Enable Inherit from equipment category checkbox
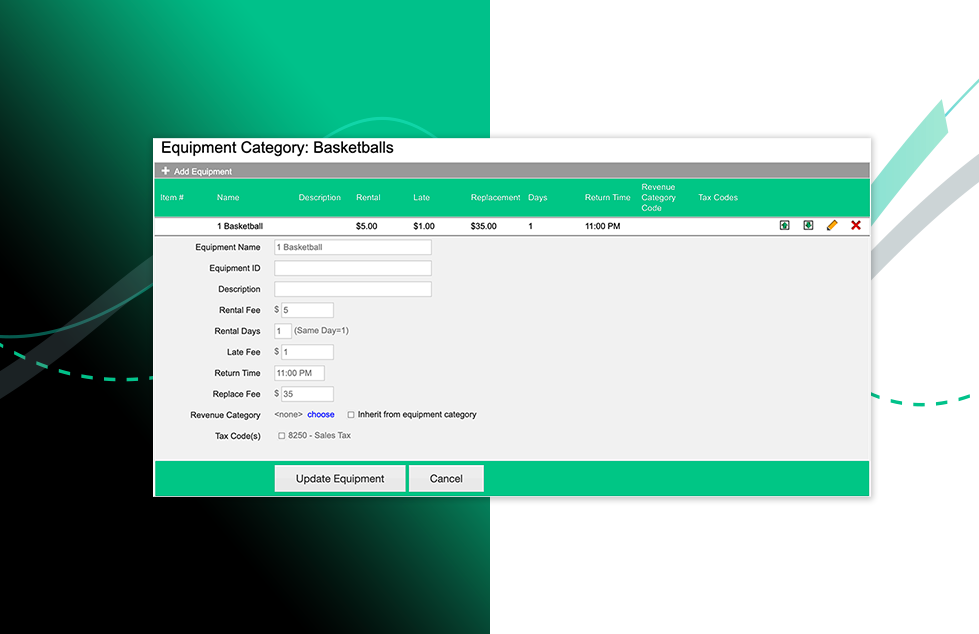This screenshot has width=979, height=634. [351, 415]
